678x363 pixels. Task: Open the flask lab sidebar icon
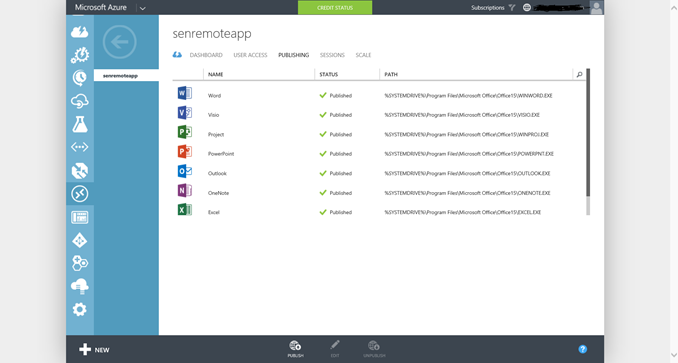point(80,124)
